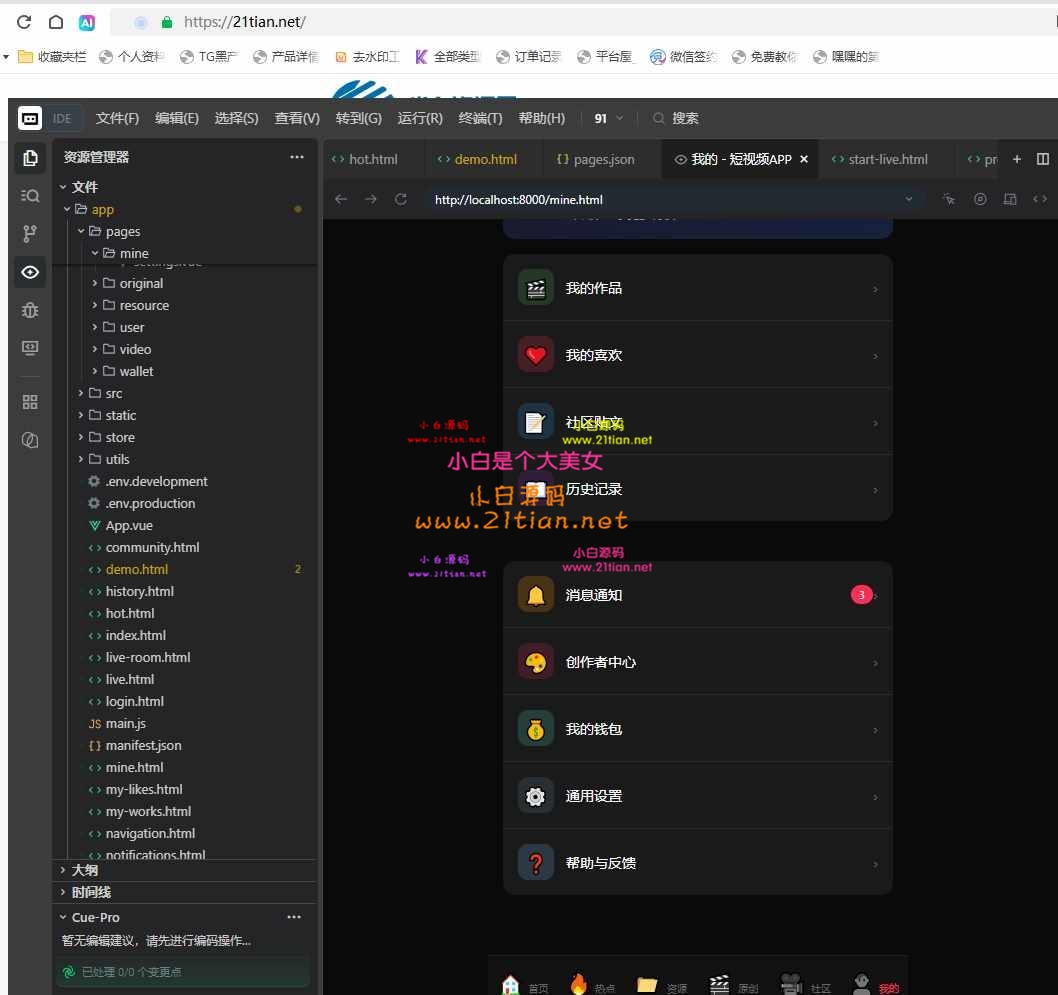Open the Explorer files icon in activity bar
Image resolution: width=1058 pixels, height=995 pixels.
point(30,158)
